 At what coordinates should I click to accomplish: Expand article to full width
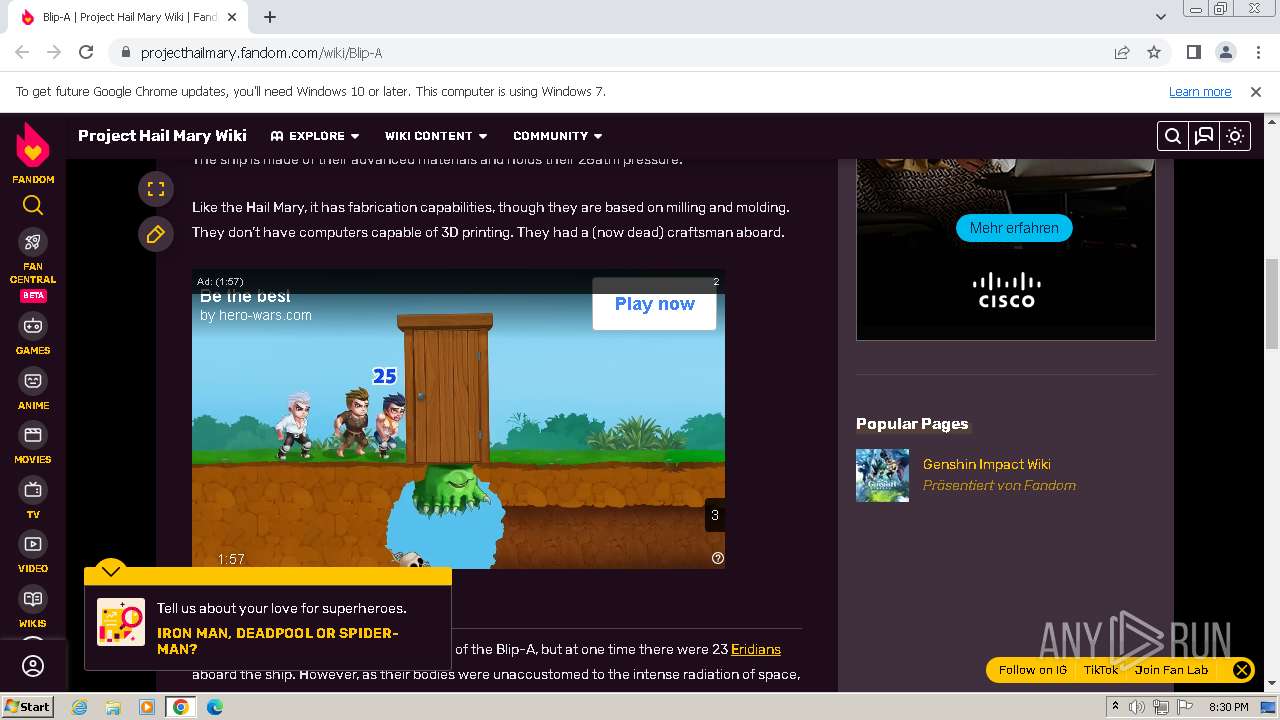155,189
